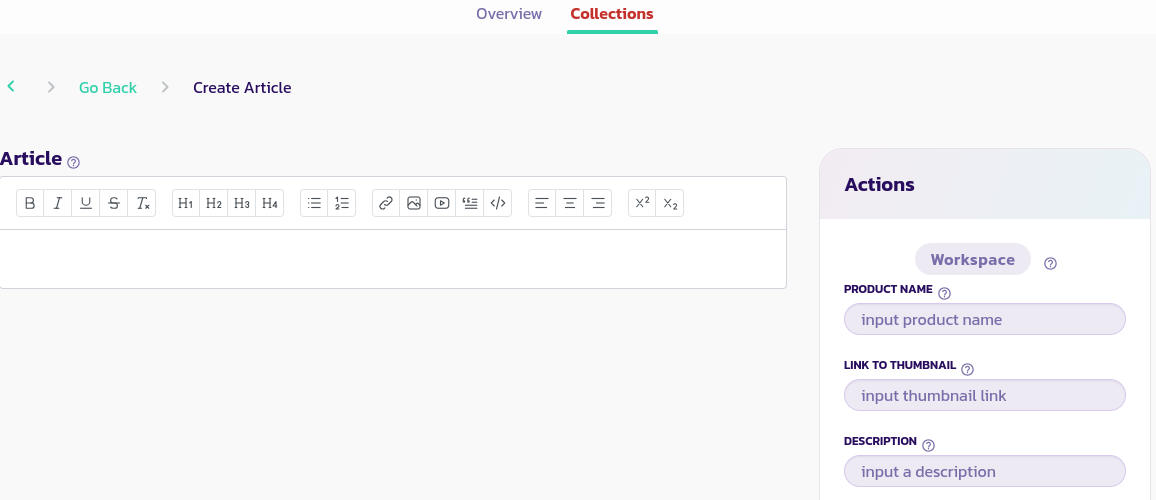Clear text formatting with the Tx icon
The height and width of the screenshot is (500, 1156).
pyautogui.click(x=142, y=203)
